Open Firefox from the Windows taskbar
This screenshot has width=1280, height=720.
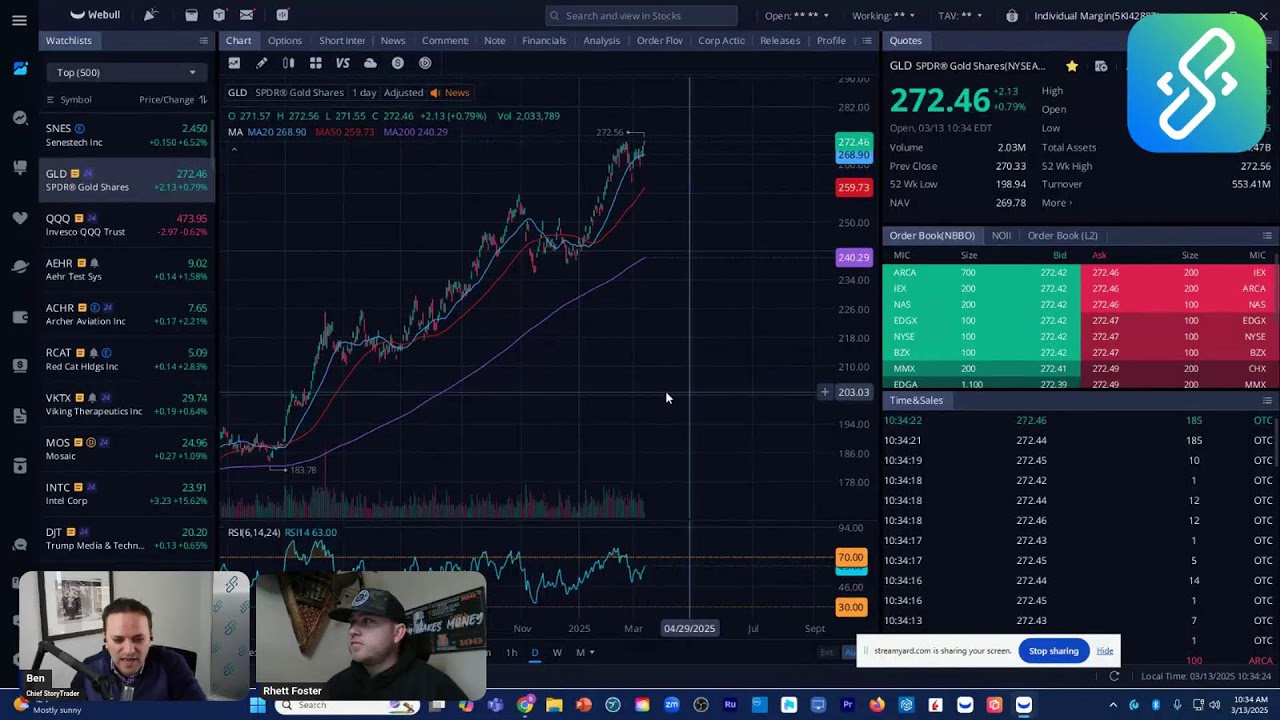coord(877,705)
